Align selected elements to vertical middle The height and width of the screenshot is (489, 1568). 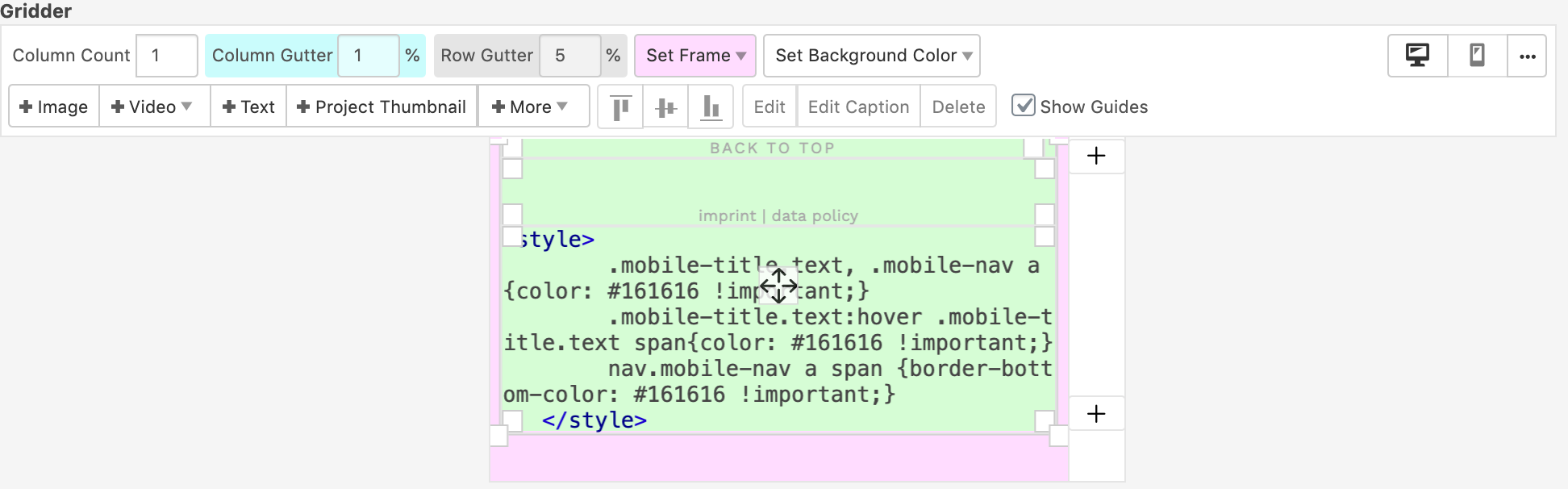coord(665,107)
